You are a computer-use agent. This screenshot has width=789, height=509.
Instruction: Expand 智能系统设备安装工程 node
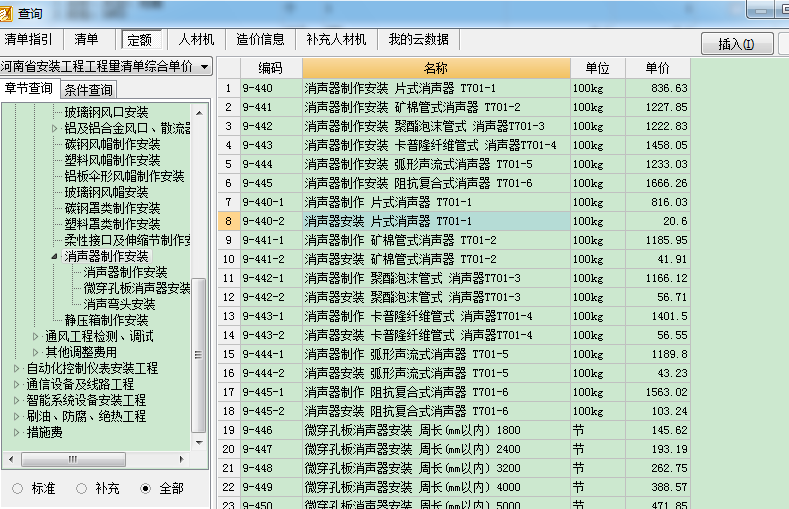click(16, 401)
